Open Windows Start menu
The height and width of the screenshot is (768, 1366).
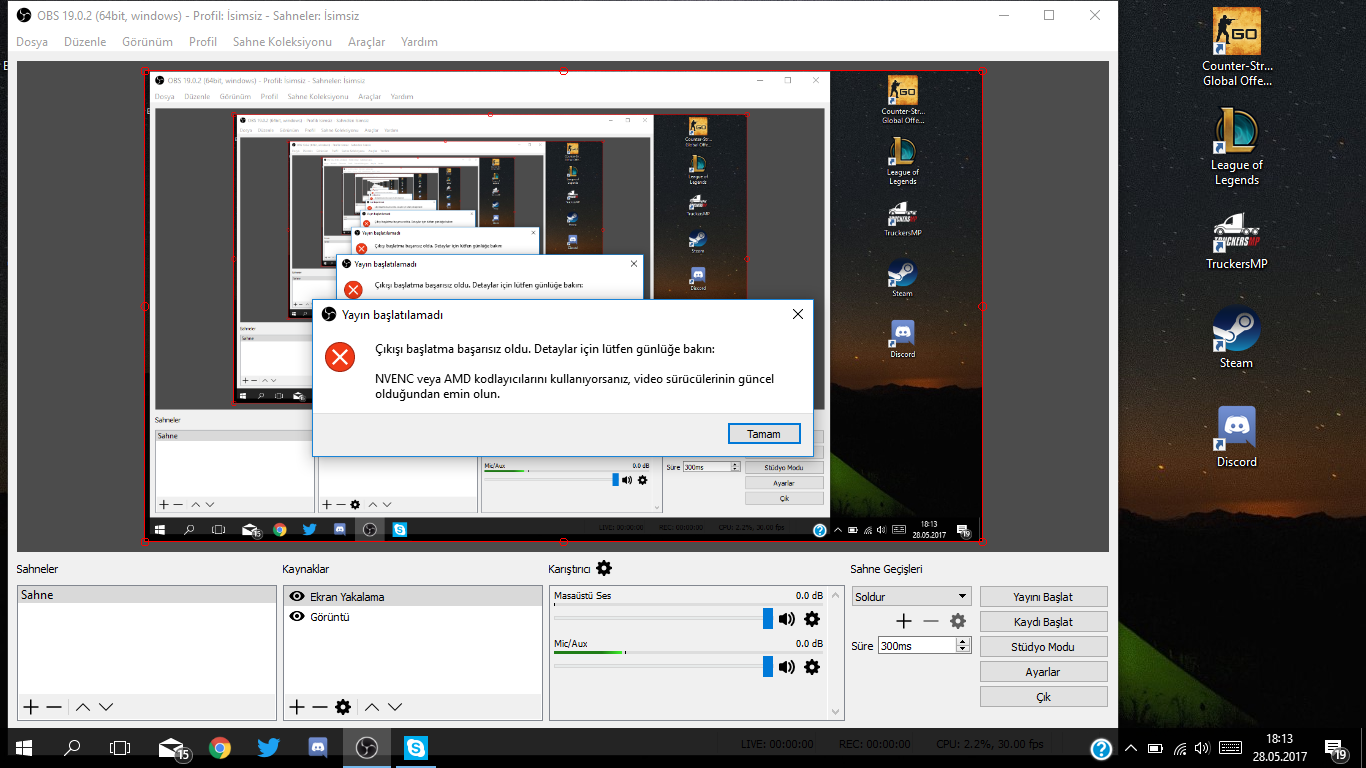pyautogui.click(x=24, y=747)
